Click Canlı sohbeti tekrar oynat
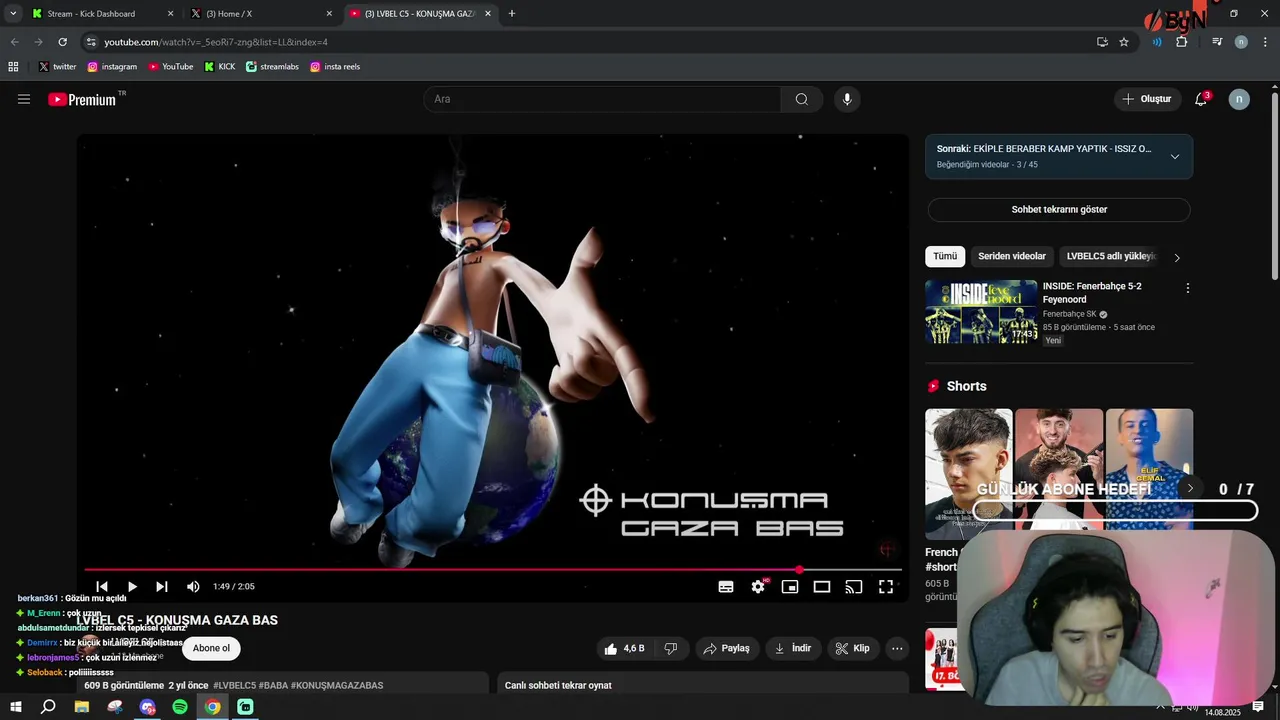 pyautogui.click(x=558, y=686)
